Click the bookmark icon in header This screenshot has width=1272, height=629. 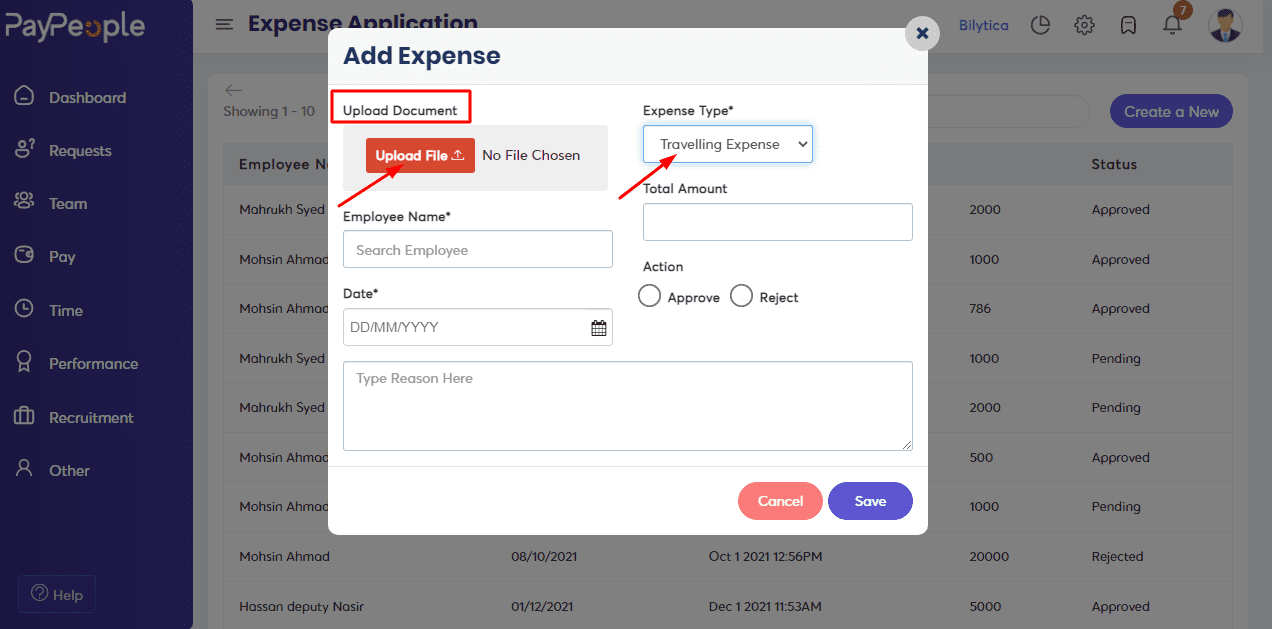pos(1128,25)
